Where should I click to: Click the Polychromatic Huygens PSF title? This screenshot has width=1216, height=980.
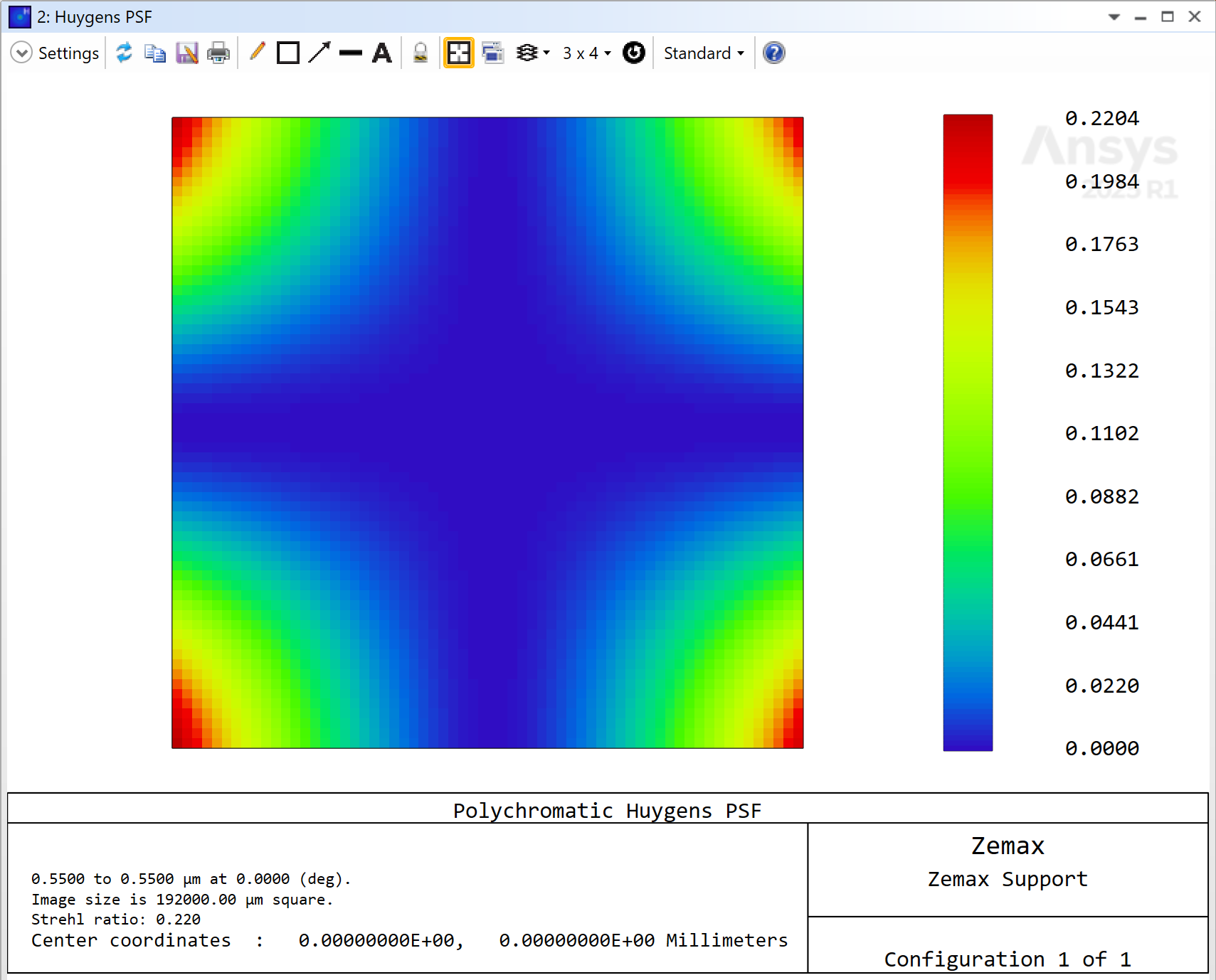click(607, 811)
